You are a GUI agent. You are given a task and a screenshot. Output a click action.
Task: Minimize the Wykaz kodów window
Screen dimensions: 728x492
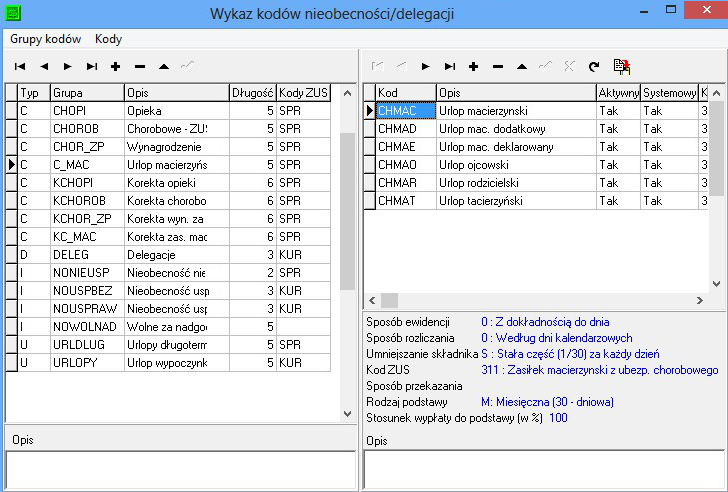(644, 11)
